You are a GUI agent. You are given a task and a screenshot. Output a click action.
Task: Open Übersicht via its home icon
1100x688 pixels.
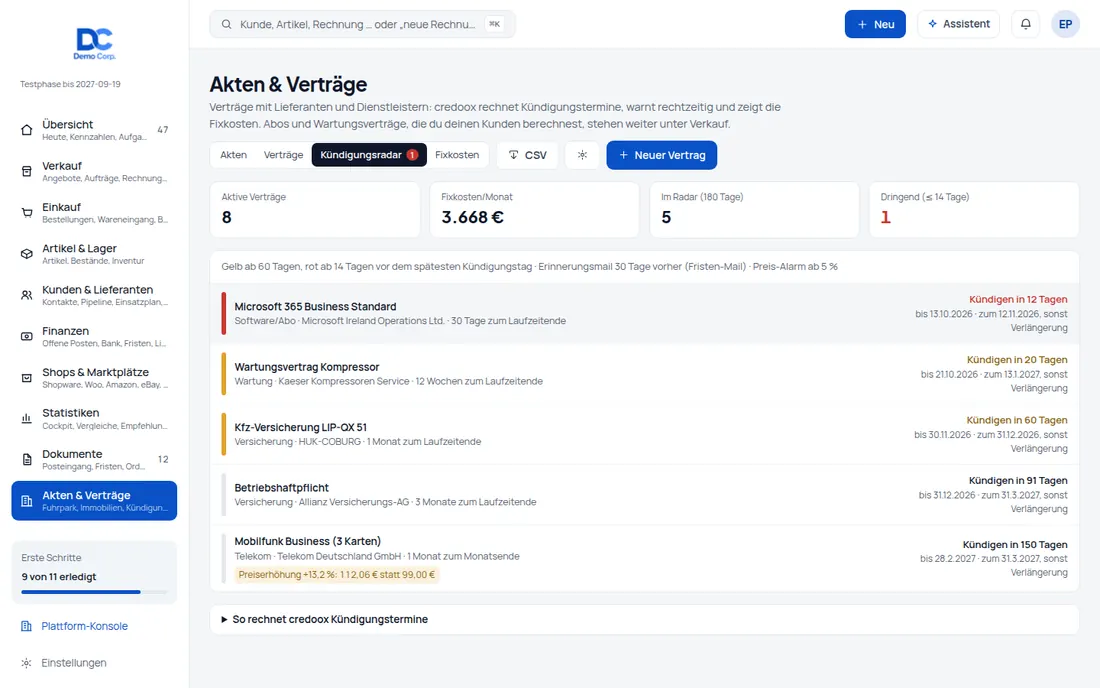pyautogui.click(x=27, y=130)
